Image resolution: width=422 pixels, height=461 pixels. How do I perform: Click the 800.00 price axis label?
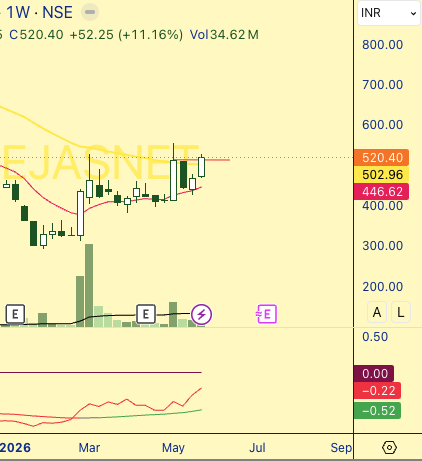point(383,45)
